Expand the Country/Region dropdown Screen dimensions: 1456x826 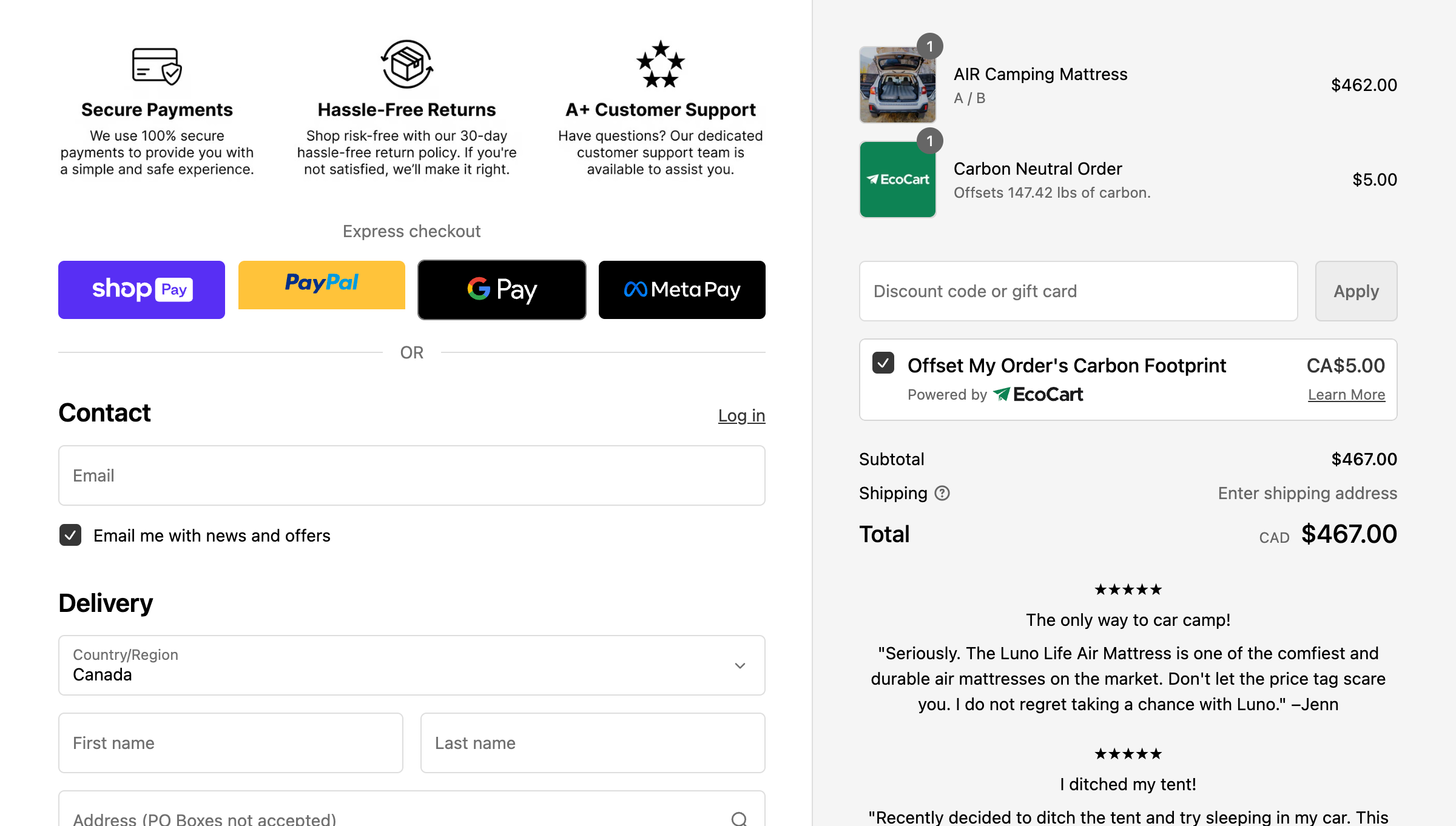(x=411, y=665)
